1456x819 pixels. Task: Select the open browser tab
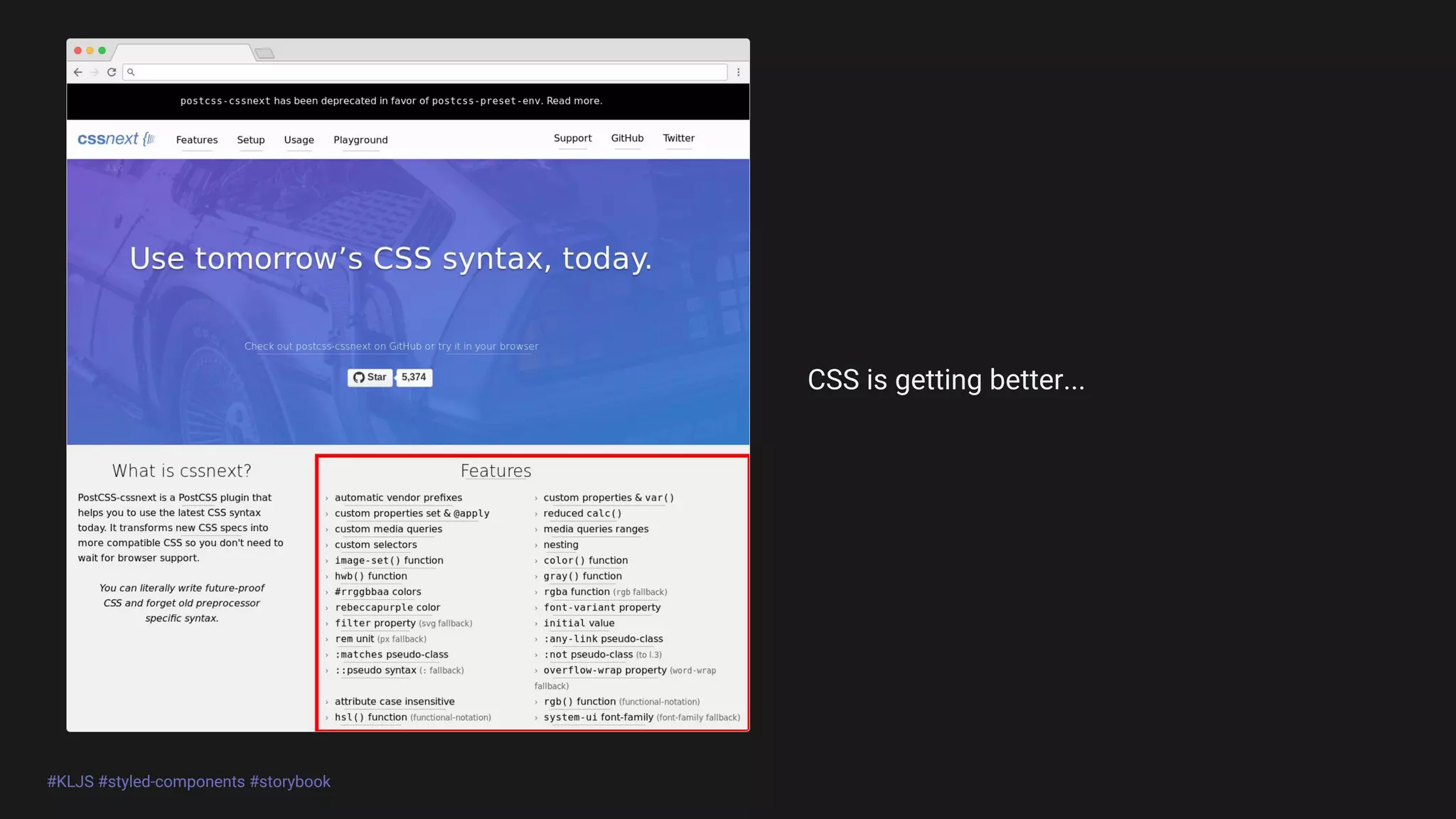coord(183,53)
